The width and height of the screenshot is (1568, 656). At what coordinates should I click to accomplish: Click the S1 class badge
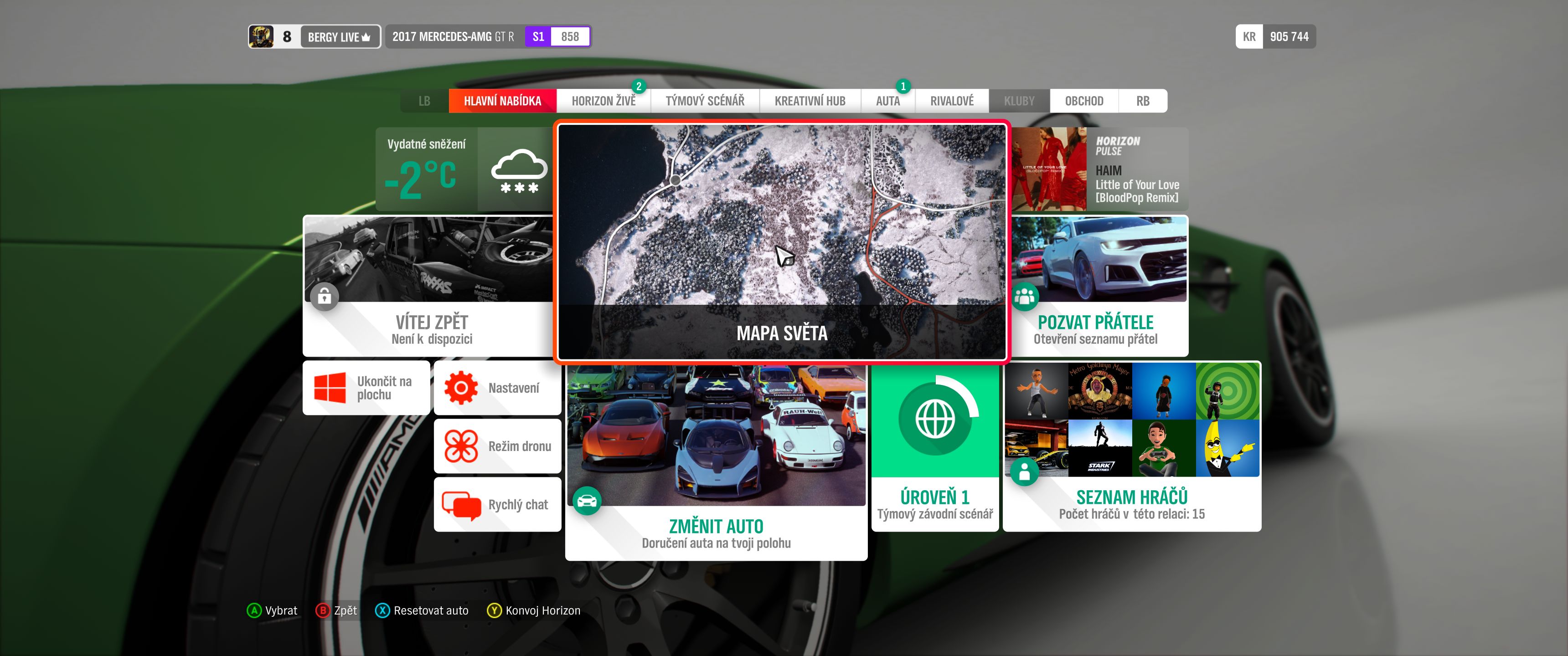[x=538, y=36]
